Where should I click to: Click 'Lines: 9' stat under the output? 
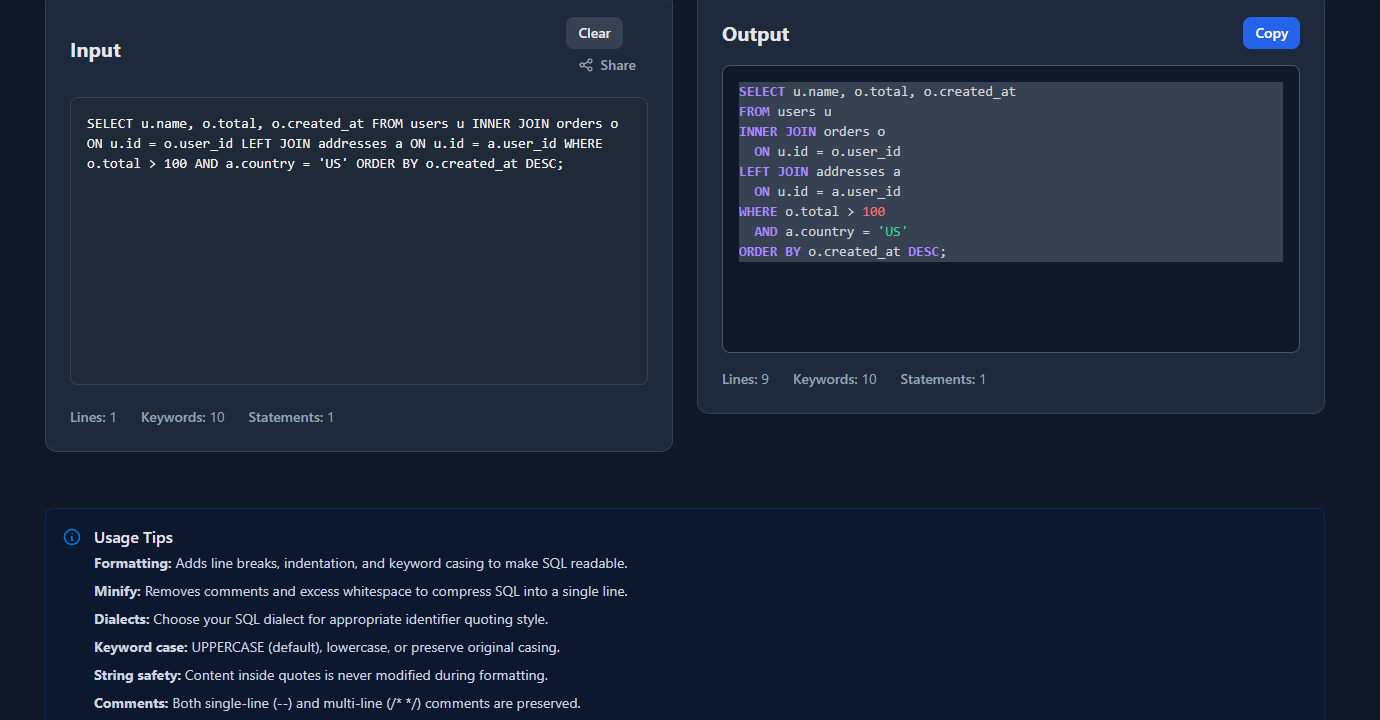pyautogui.click(x=745, y=379)
